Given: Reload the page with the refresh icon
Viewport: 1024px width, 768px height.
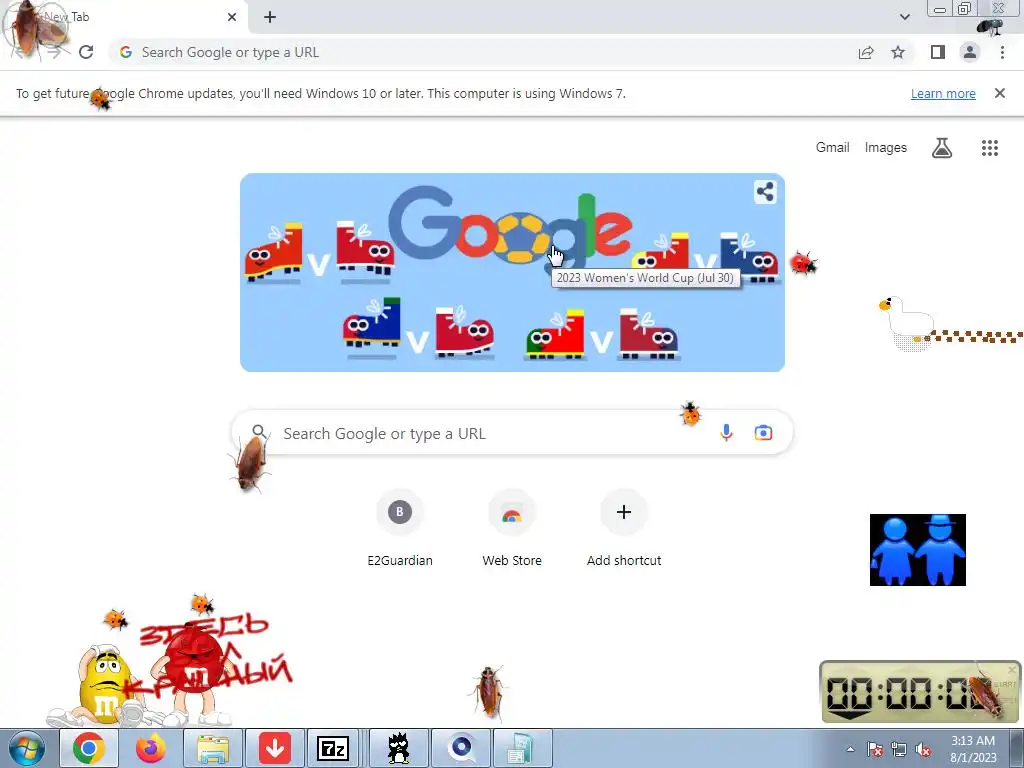Looking at the screenshot, I should 86,52.
